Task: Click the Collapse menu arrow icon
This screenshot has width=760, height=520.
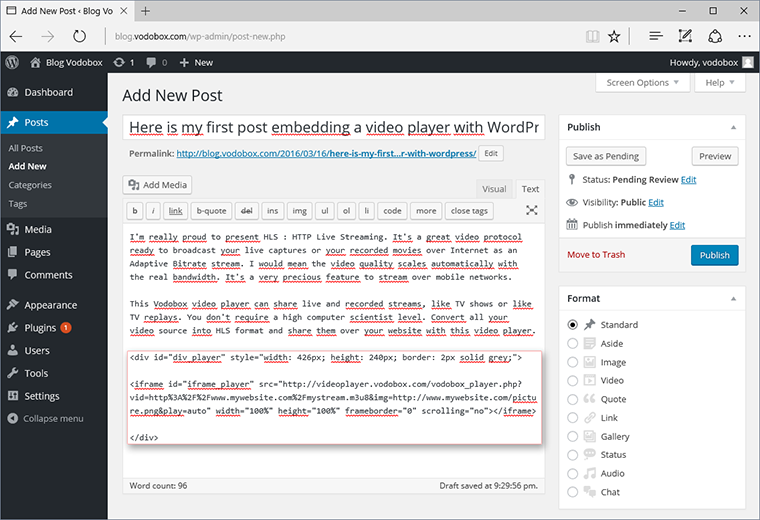Action: click(13, 418)
